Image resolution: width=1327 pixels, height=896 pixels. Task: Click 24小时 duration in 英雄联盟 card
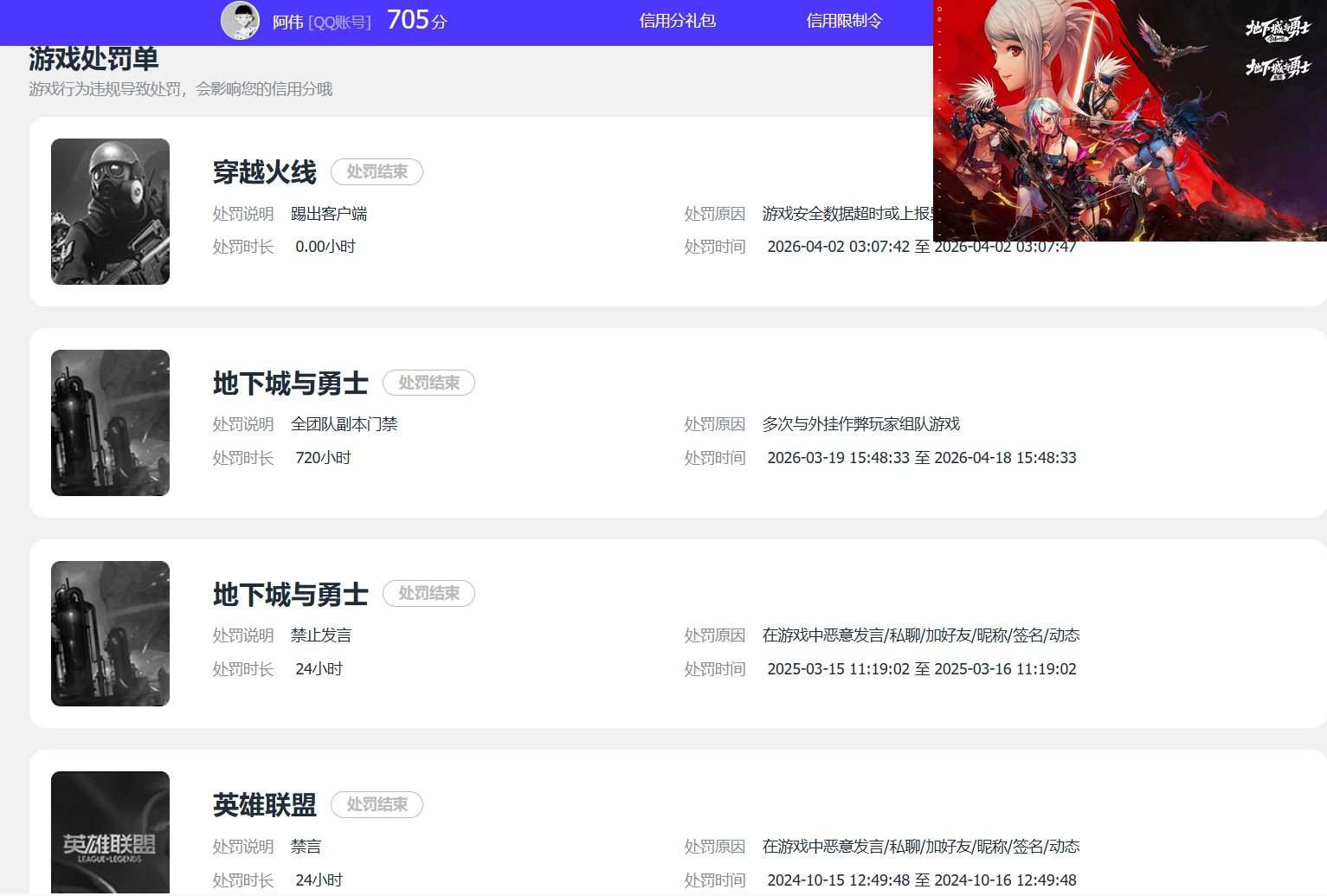click(319, 880)
